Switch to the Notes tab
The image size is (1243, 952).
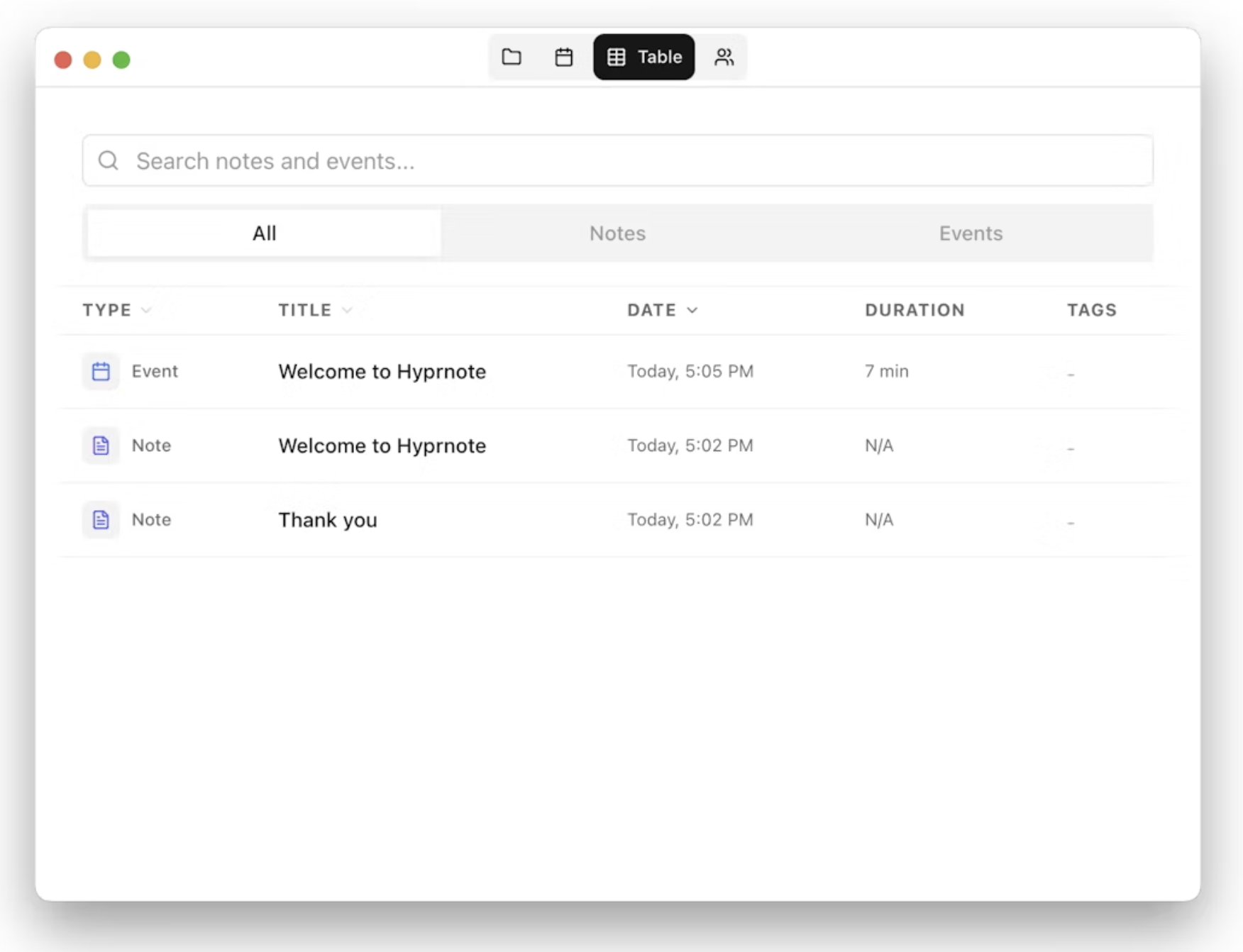[x=617, y=233]
